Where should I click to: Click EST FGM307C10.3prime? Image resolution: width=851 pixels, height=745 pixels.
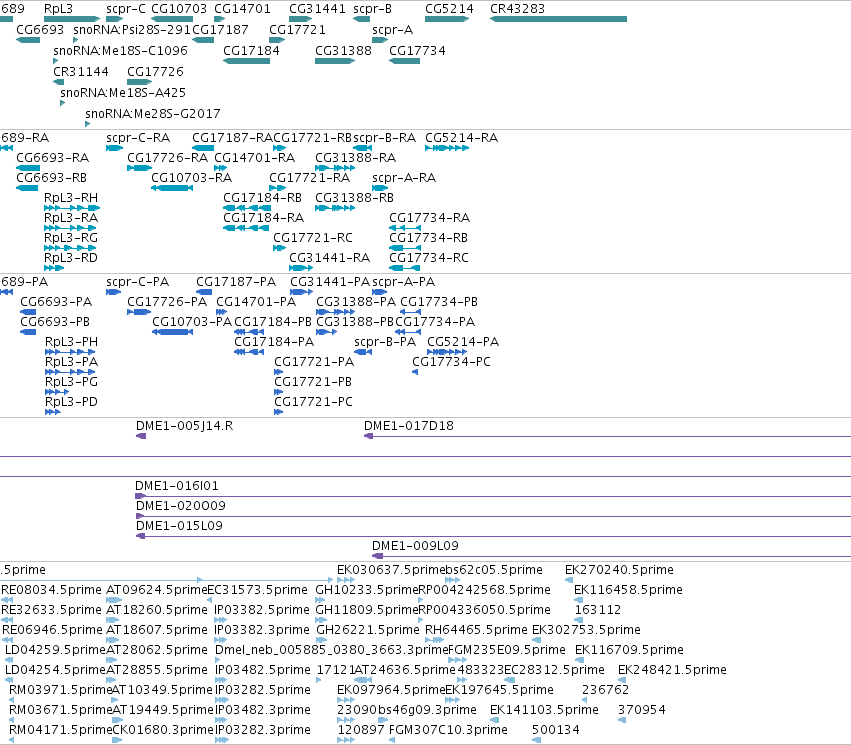tap(448, 730)
